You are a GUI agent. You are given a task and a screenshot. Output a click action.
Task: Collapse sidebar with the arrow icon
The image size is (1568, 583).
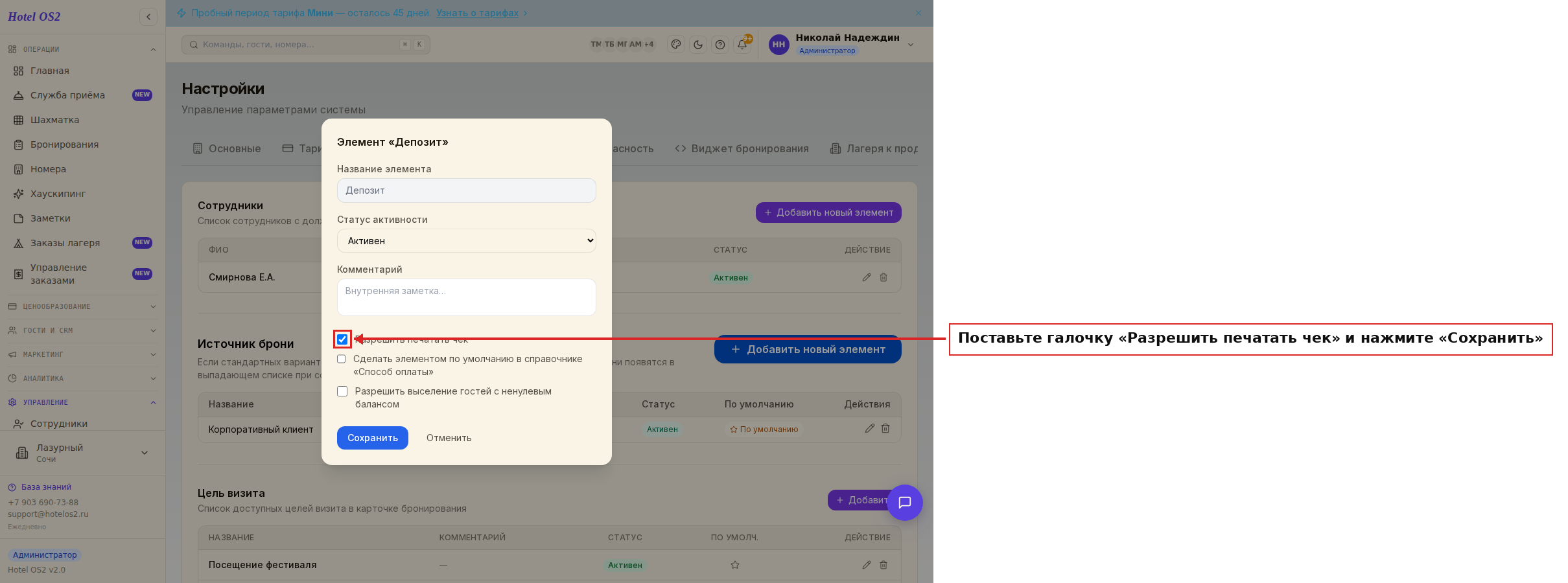(148, 17)
